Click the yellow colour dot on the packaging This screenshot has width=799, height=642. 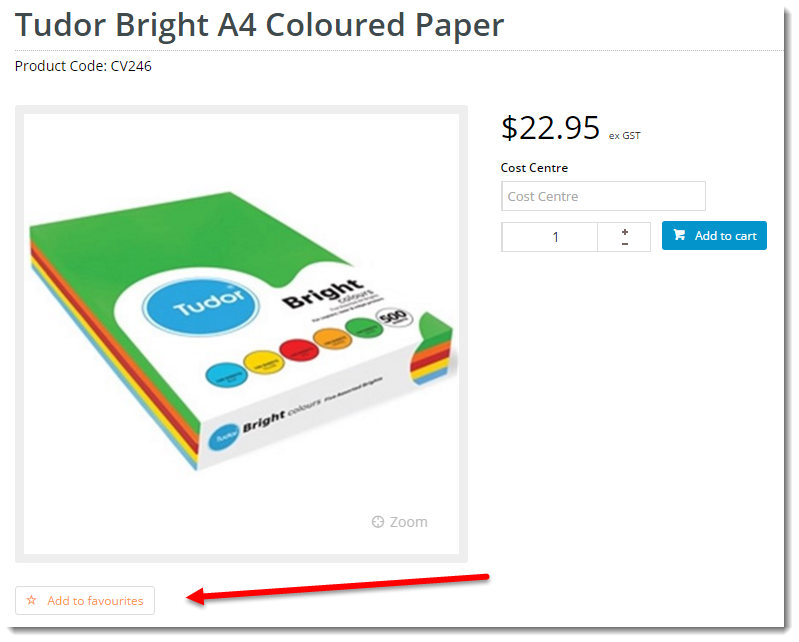pyautogui.click(x=263, y=362)
